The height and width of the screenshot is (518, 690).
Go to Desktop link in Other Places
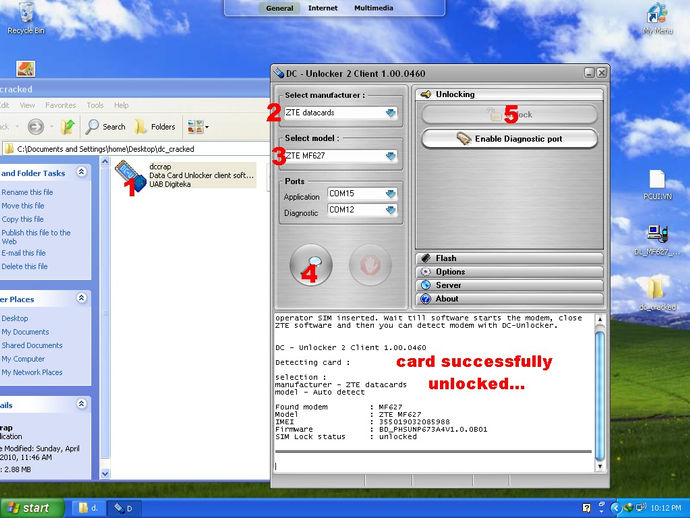pos(15,318)
